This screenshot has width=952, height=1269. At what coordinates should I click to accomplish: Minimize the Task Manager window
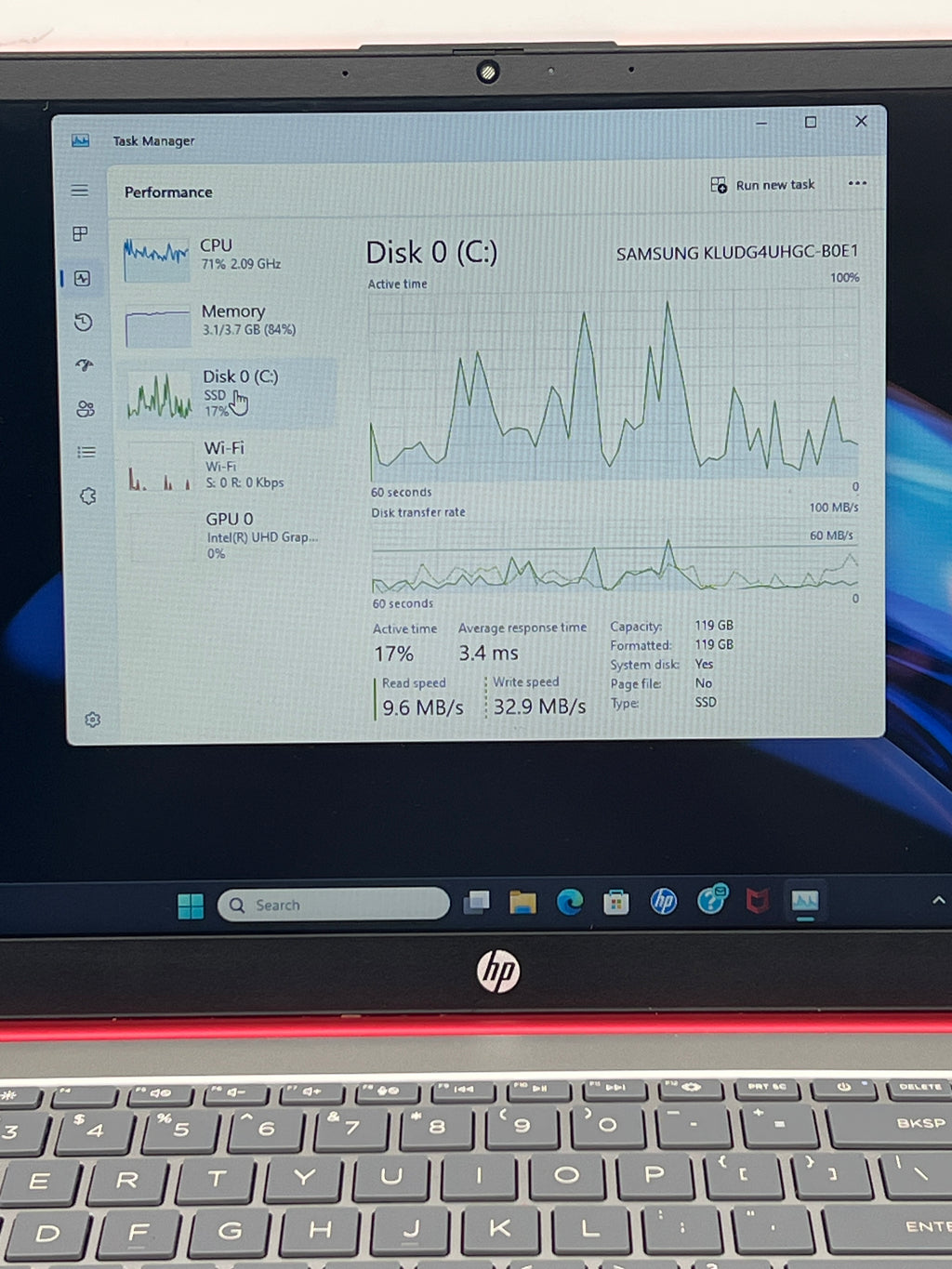761,123
